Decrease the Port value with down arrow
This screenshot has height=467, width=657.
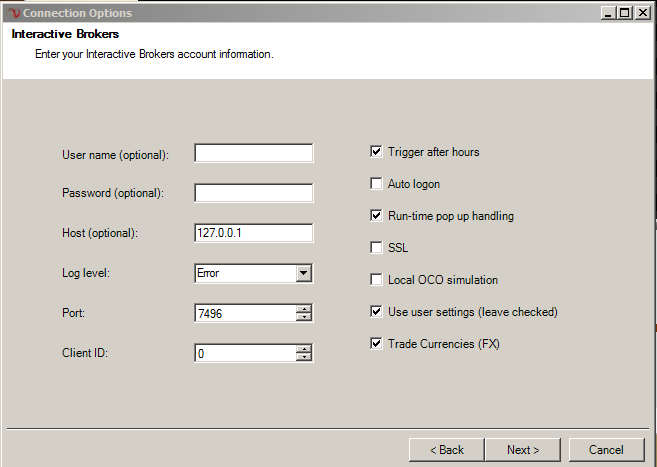click(x=304, y=318)
